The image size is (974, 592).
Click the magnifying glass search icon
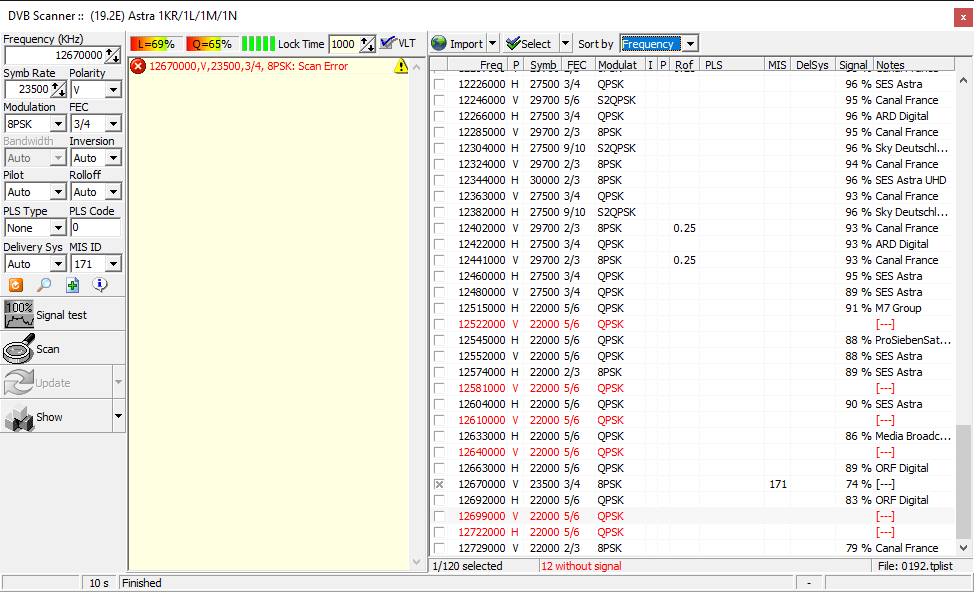point(44,285)
